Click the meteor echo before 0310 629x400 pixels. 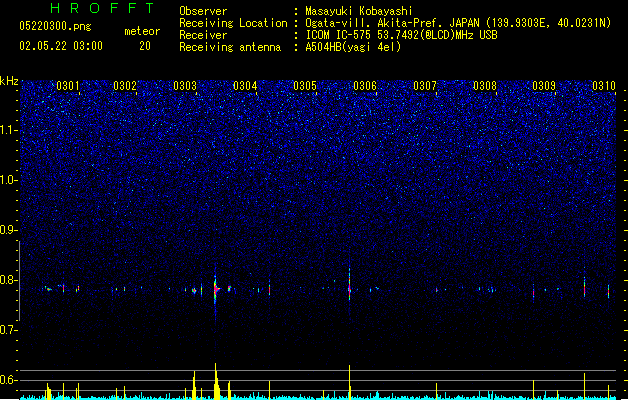pyautogui.click(x=584, y=286)
